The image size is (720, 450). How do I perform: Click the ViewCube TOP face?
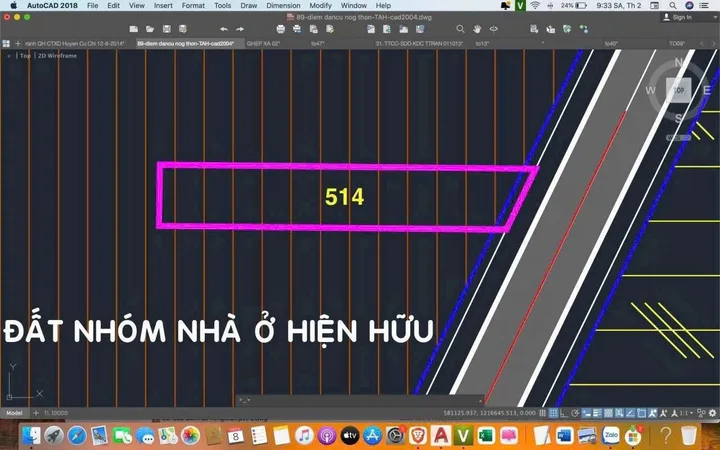[678, 90]
